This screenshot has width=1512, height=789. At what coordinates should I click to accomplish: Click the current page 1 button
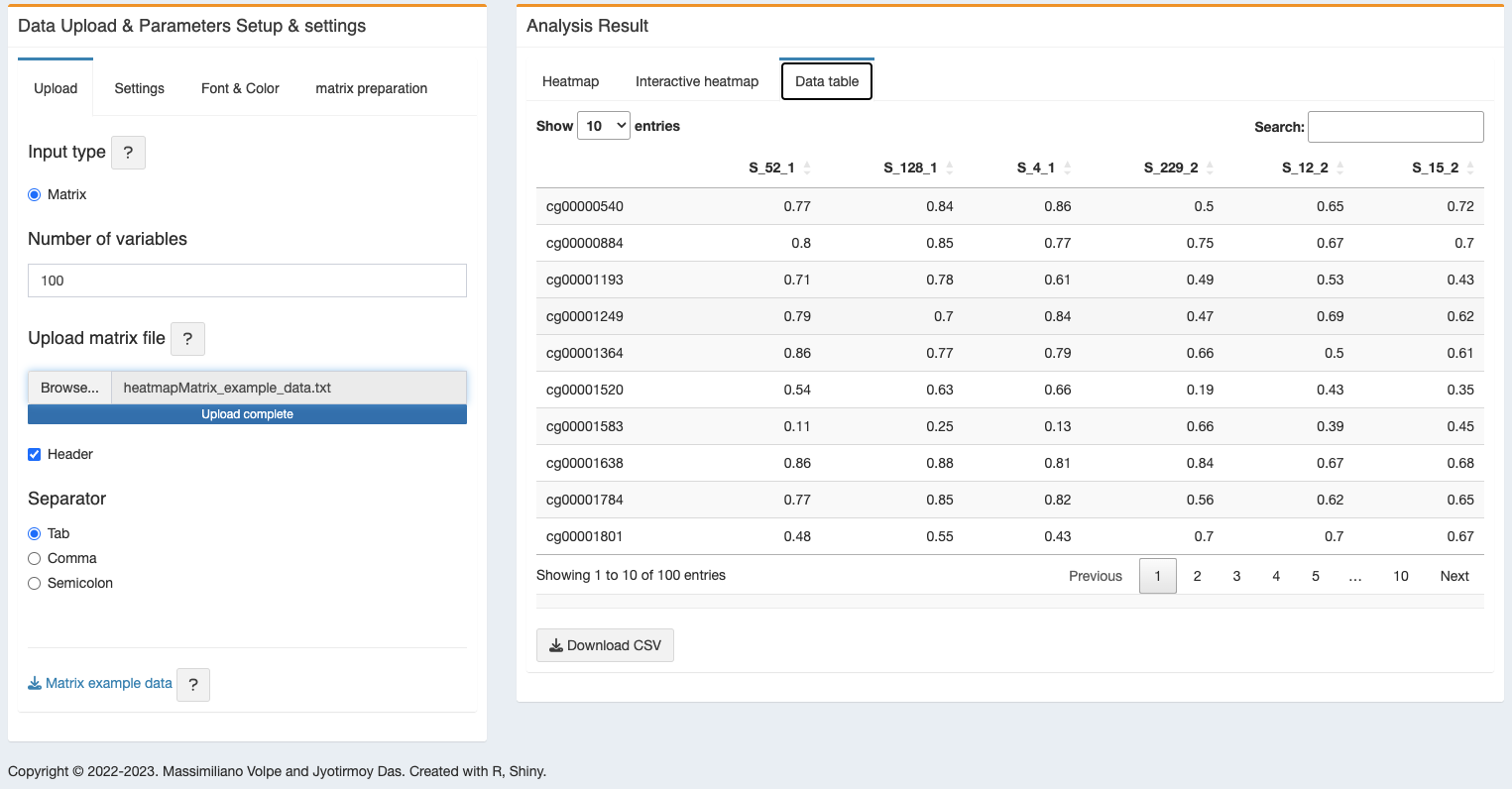click(1158, 576)
